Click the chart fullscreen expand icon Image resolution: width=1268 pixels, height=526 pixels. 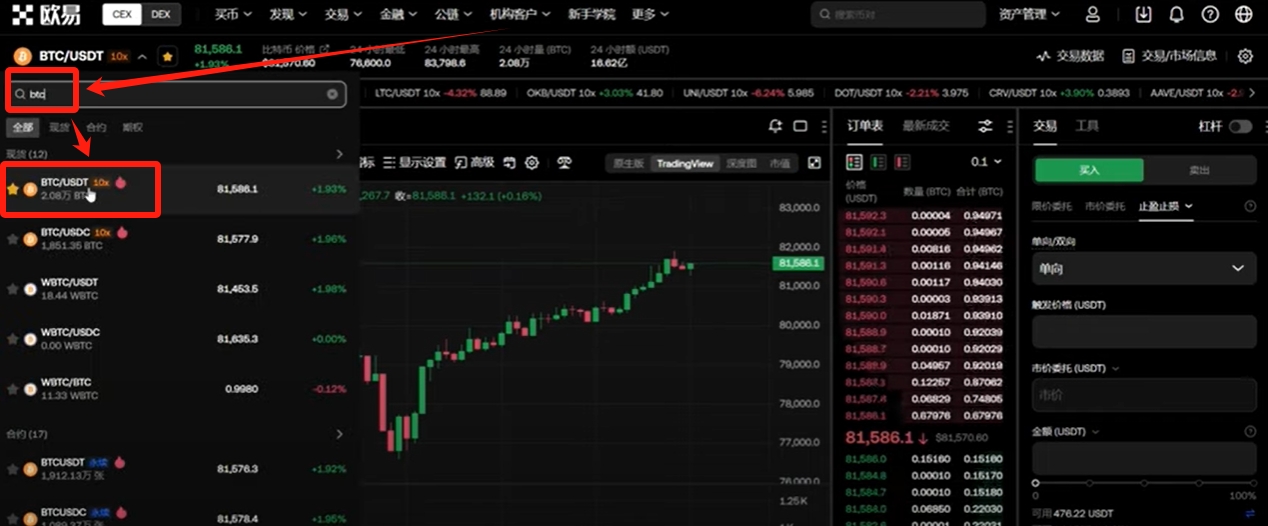click(x=814, y=162)
